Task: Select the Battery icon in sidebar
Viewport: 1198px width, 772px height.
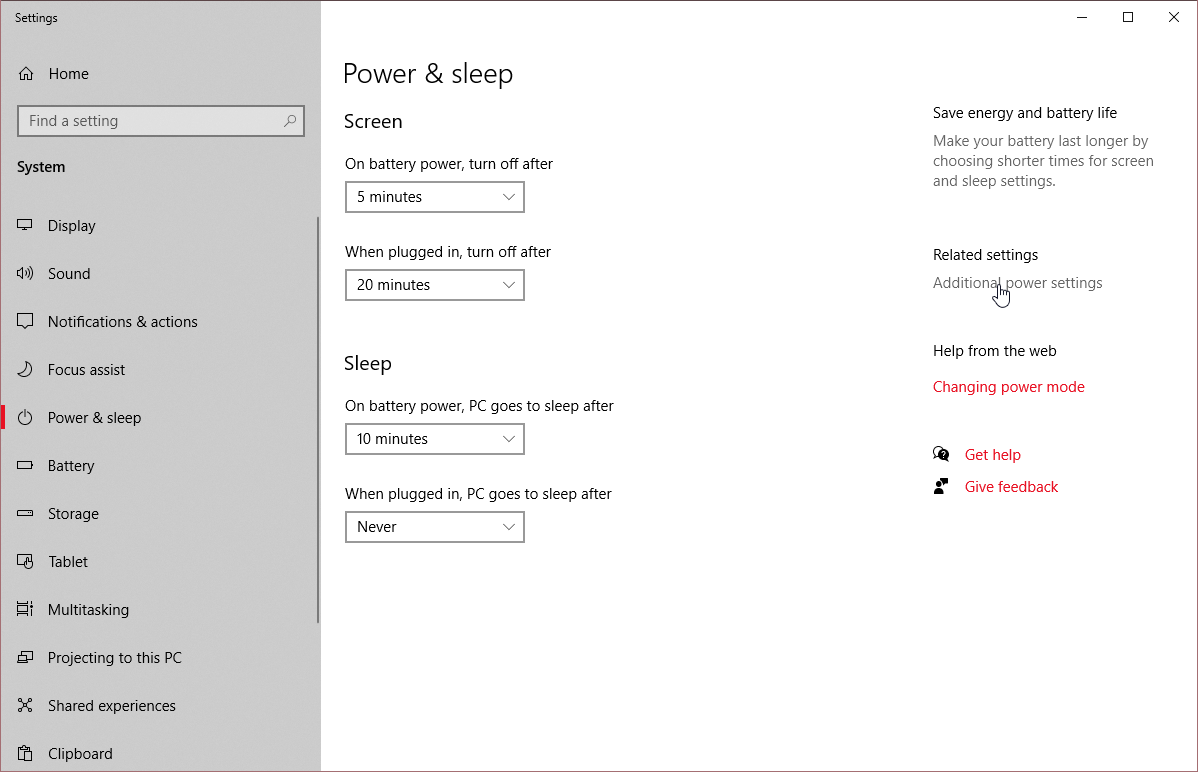Action: click(x=24, y=465)
